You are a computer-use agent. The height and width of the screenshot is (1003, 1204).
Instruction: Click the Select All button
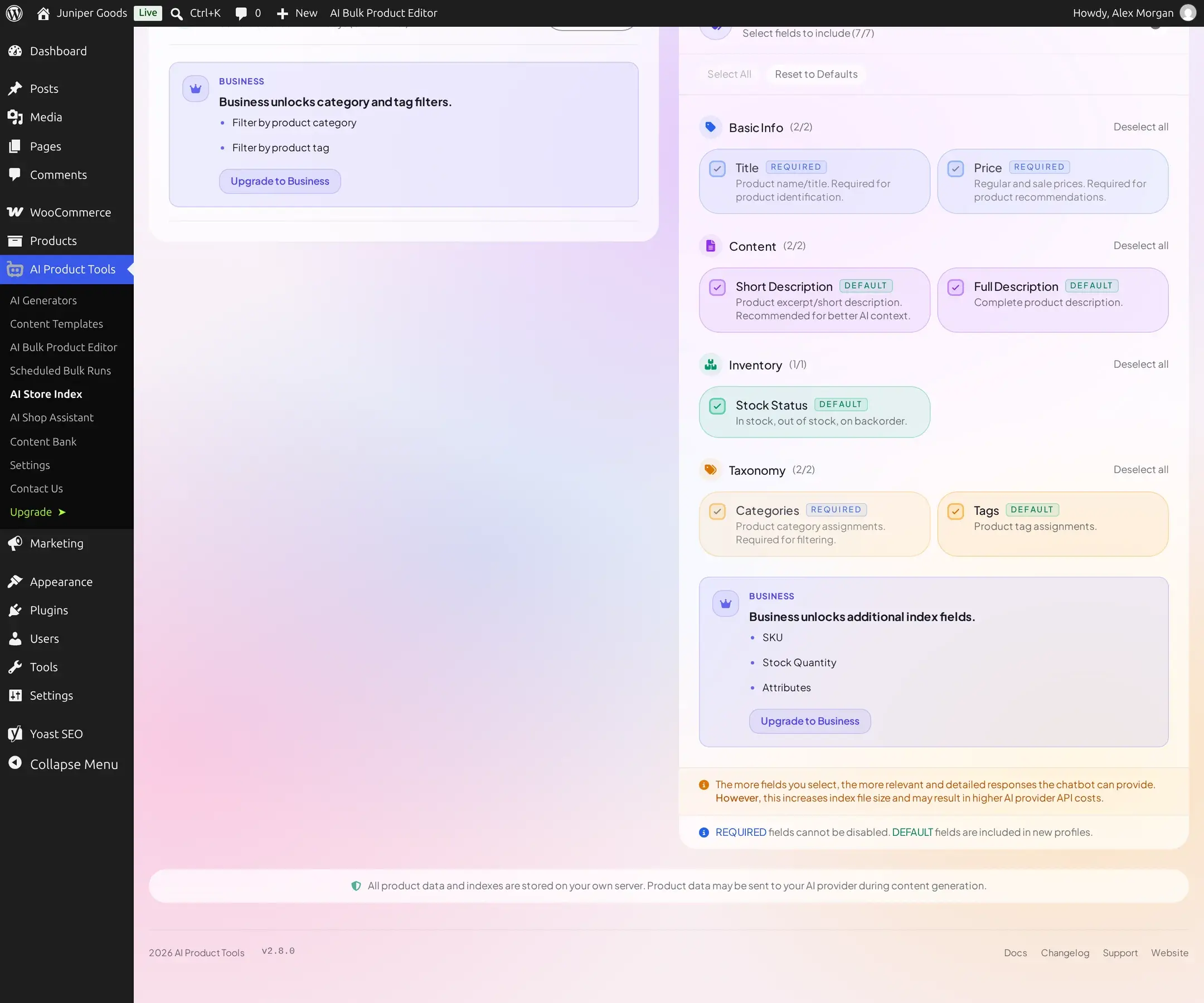click(729, 74)
